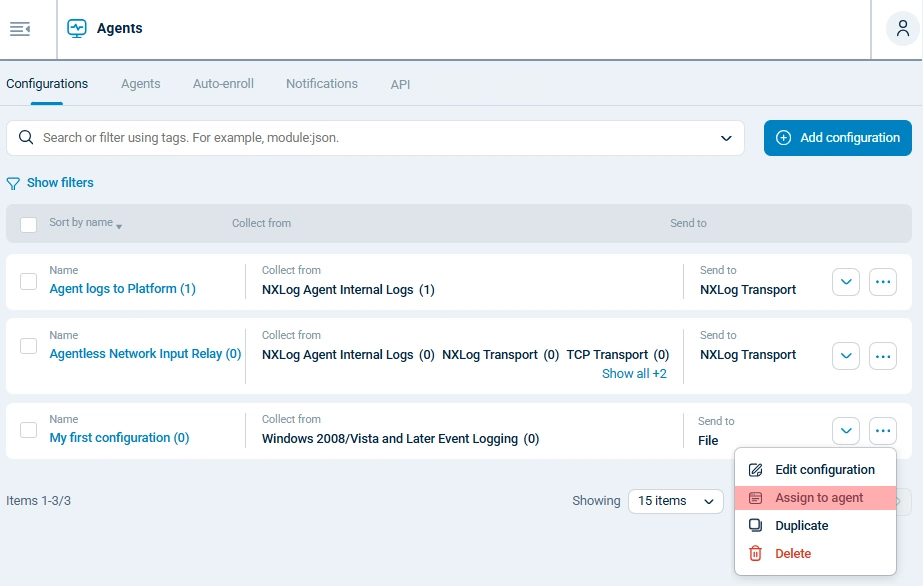Click the filter funnel icon beside Show filters
Viewport: 923px width, 586px height.
point(12,182)
